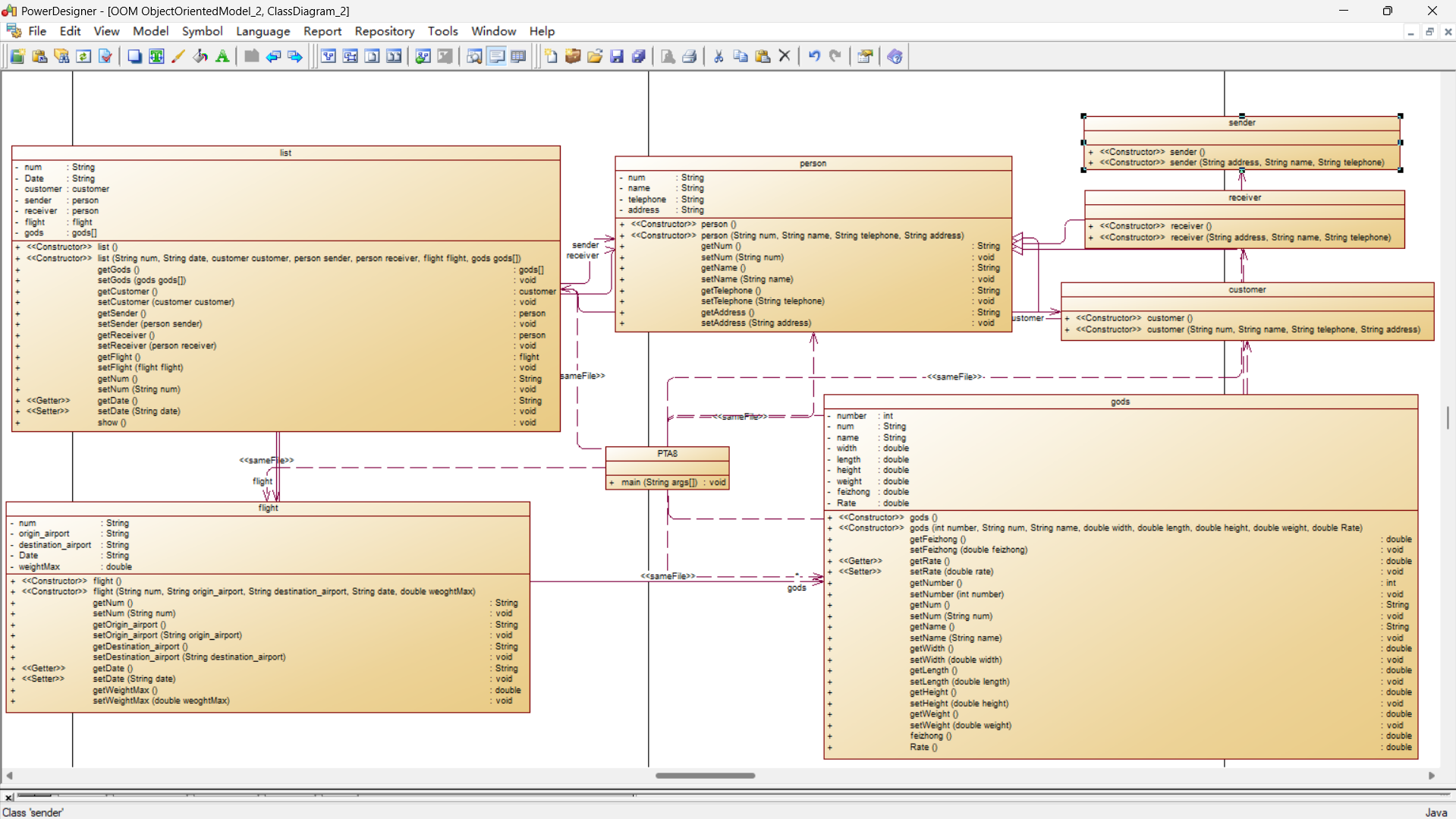This screenshot has width=1456, height=819.
Task: Create a new project with the briefcase icon
Action: (573, 56)
